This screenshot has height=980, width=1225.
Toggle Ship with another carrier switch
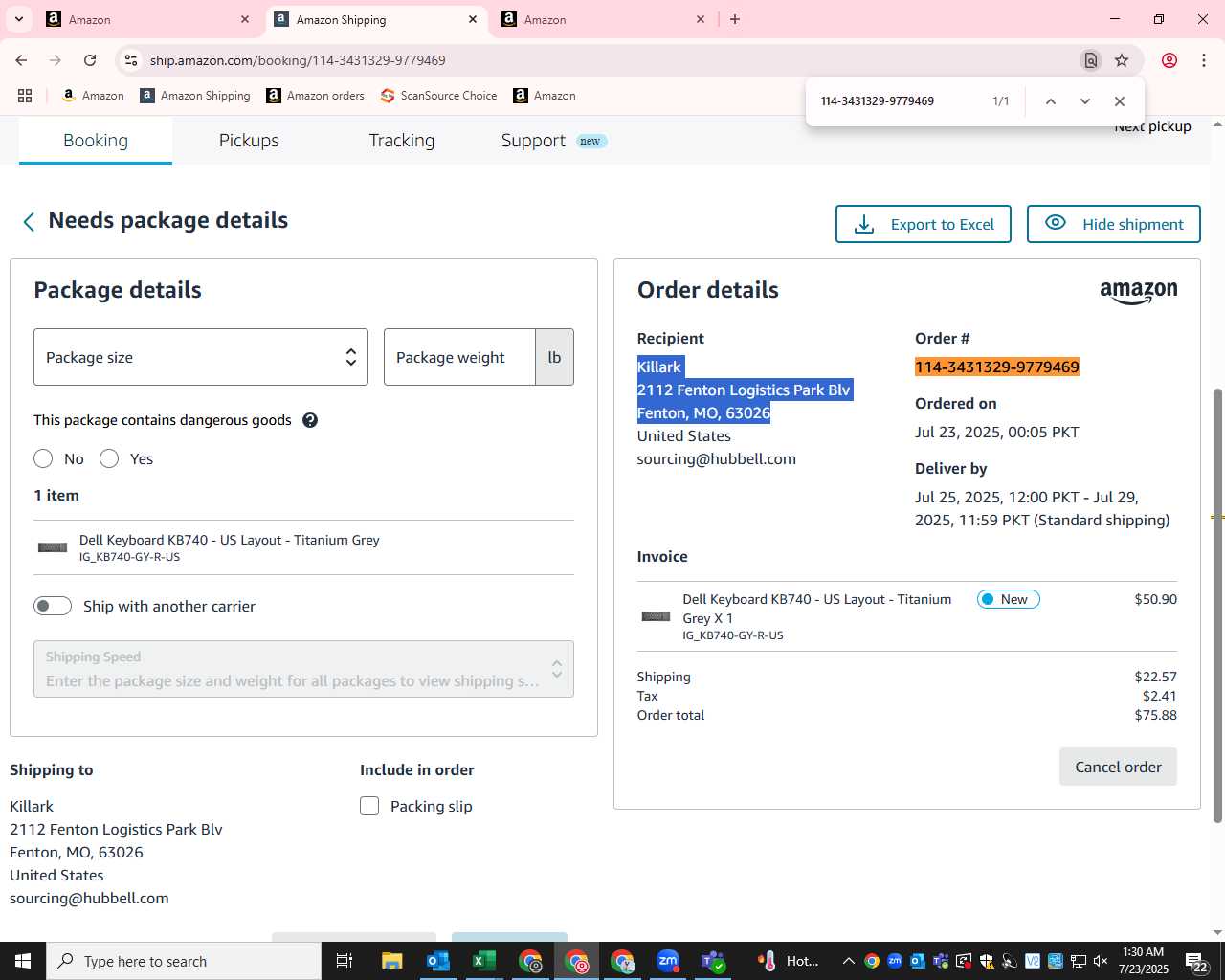tap(53, 606)
